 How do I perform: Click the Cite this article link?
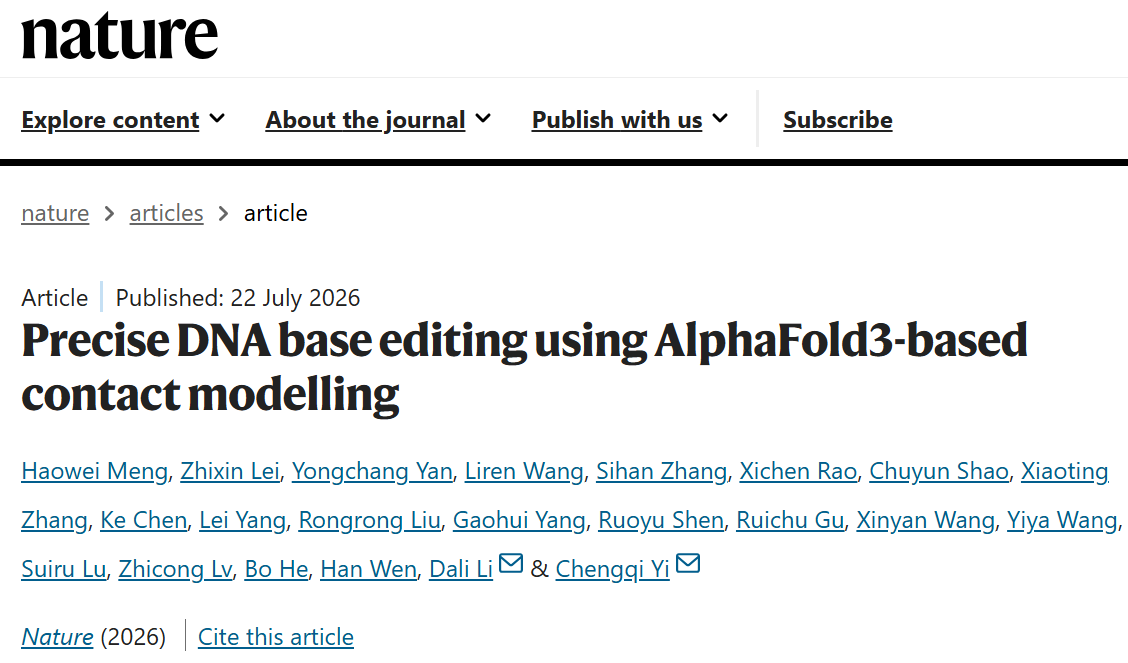(276, 636)
